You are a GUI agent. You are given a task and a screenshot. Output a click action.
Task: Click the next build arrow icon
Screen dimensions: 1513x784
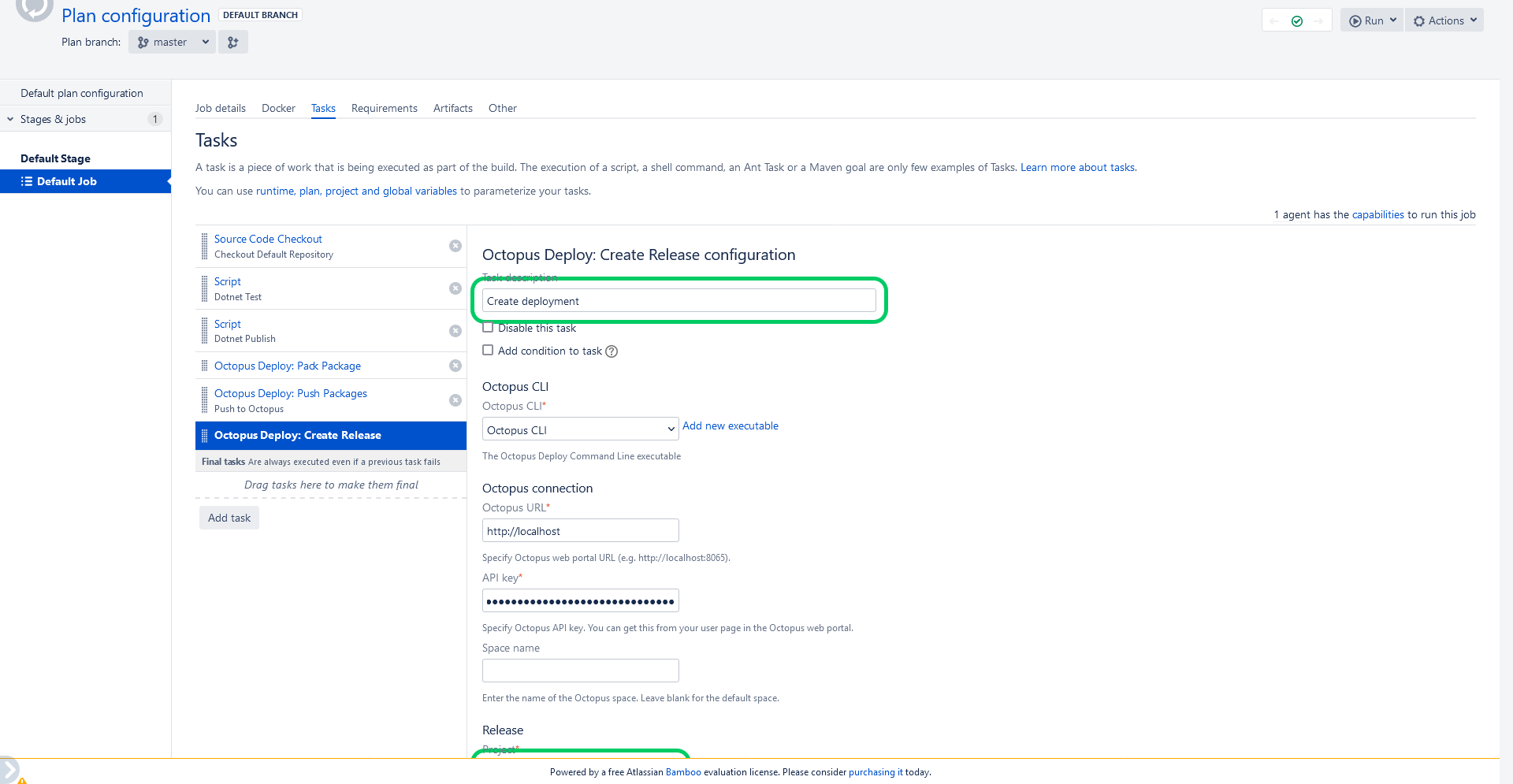(x=1318, y=21)
